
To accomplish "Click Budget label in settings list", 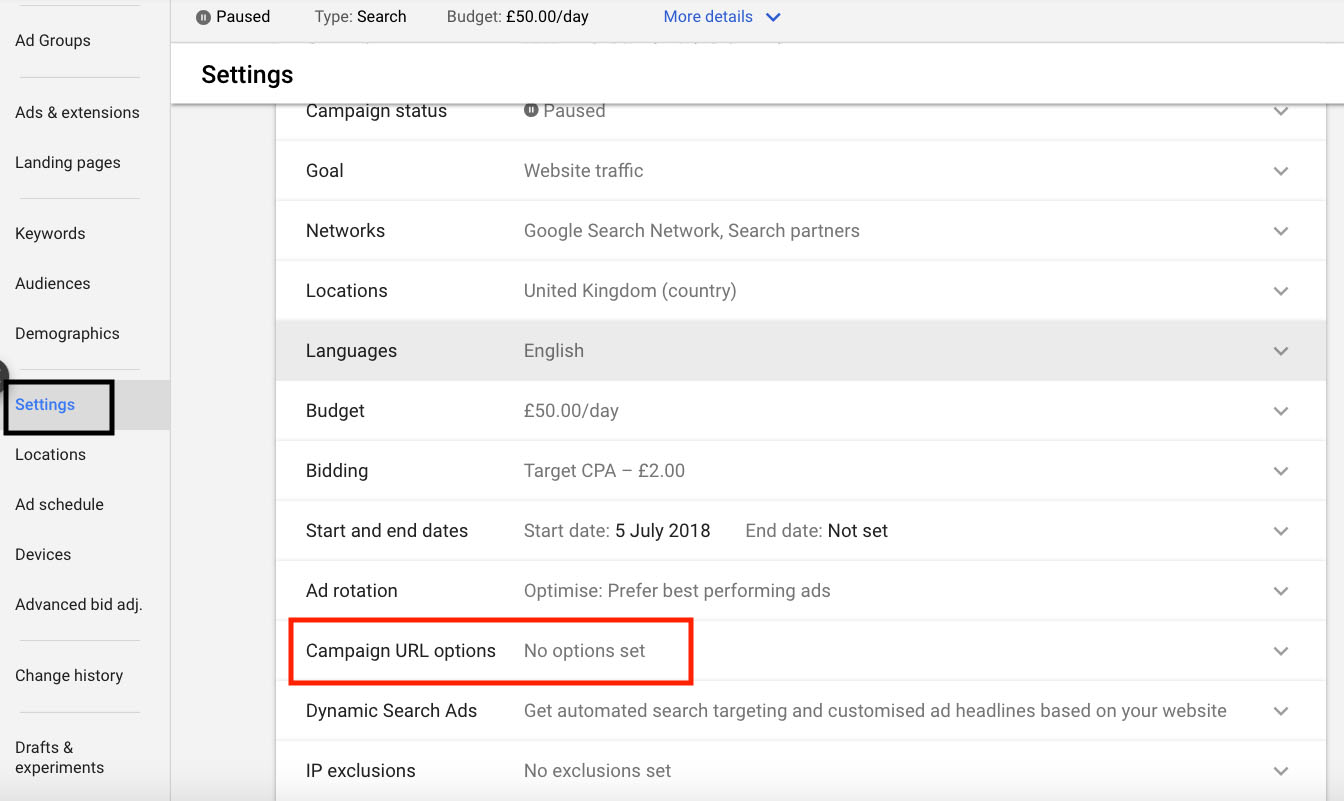I will [x=335, y=411].
